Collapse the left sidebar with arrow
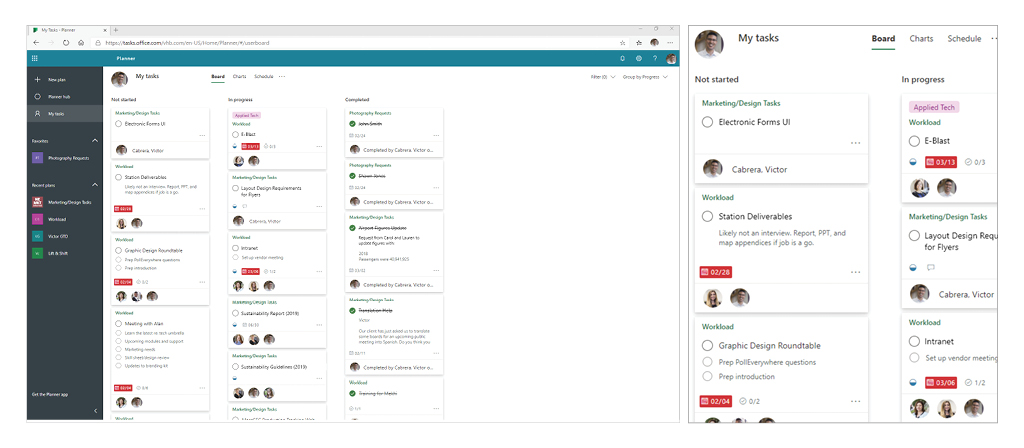 tap(96, 411)
